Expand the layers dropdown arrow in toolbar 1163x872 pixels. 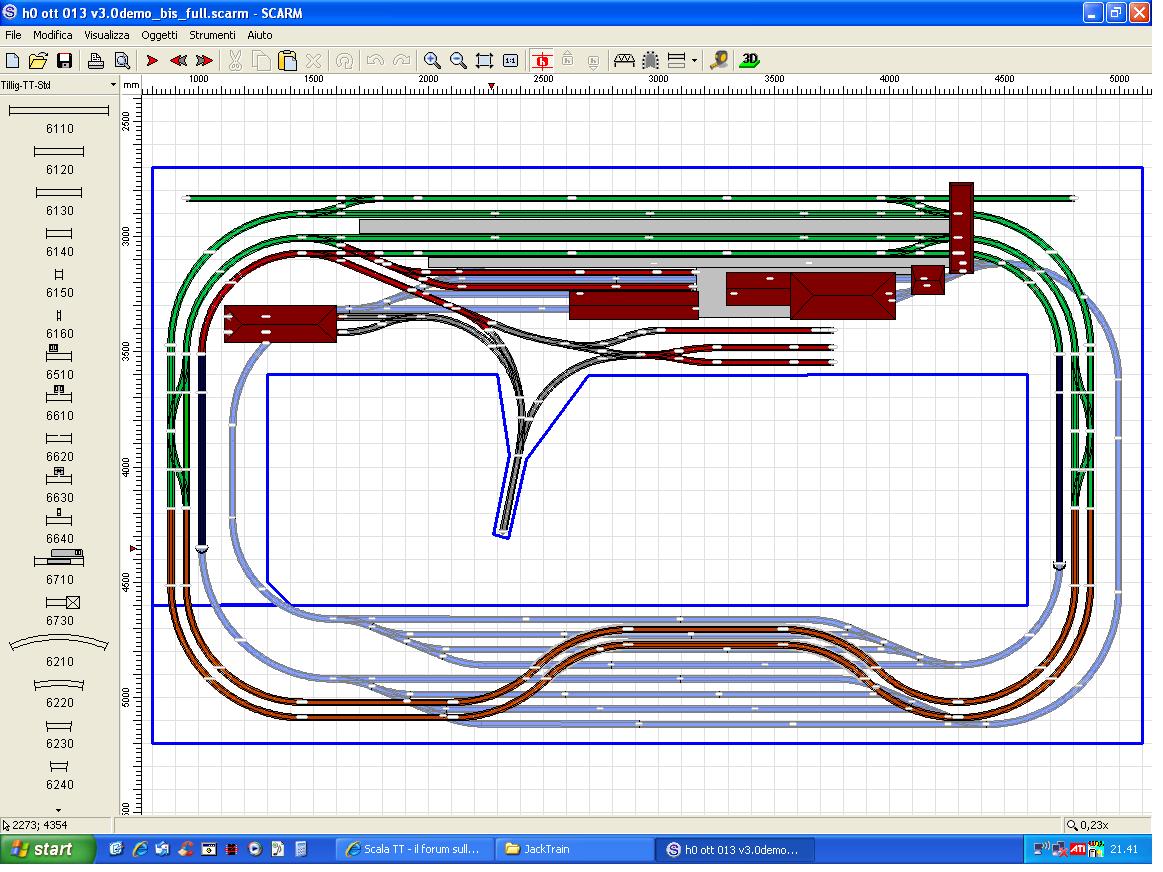point(694,61)
